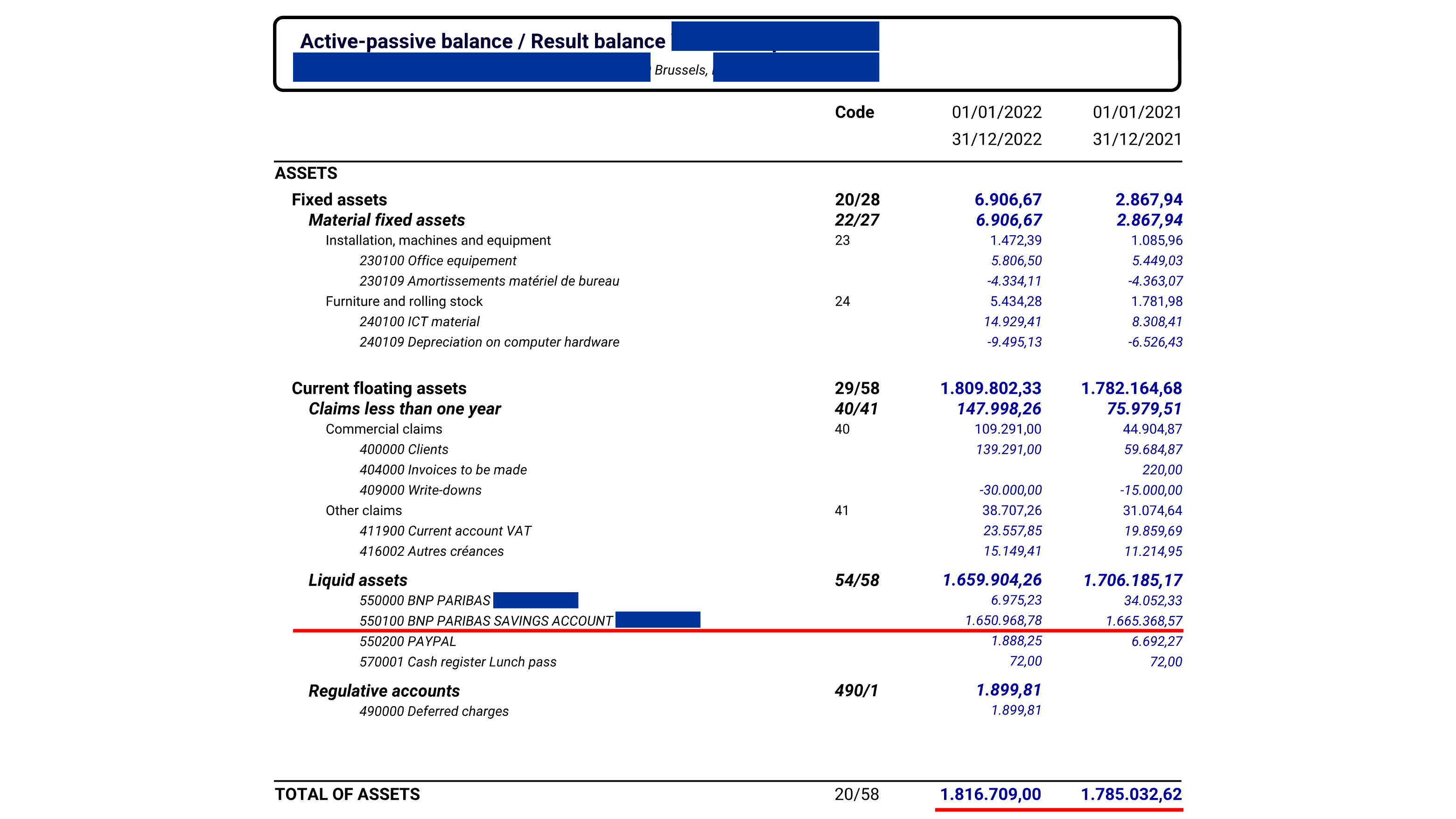Click 'Installation, machines and equipment' label
Viewport: 1456px width, 819px height.
[438, 240]
